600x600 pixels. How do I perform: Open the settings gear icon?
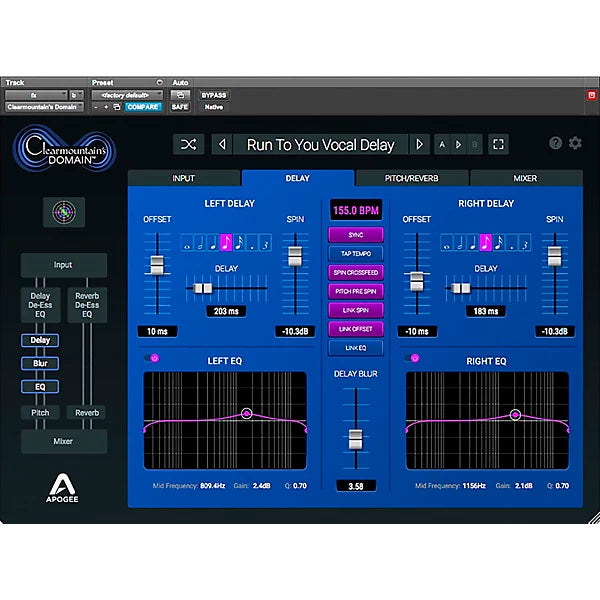click(575, 143)
